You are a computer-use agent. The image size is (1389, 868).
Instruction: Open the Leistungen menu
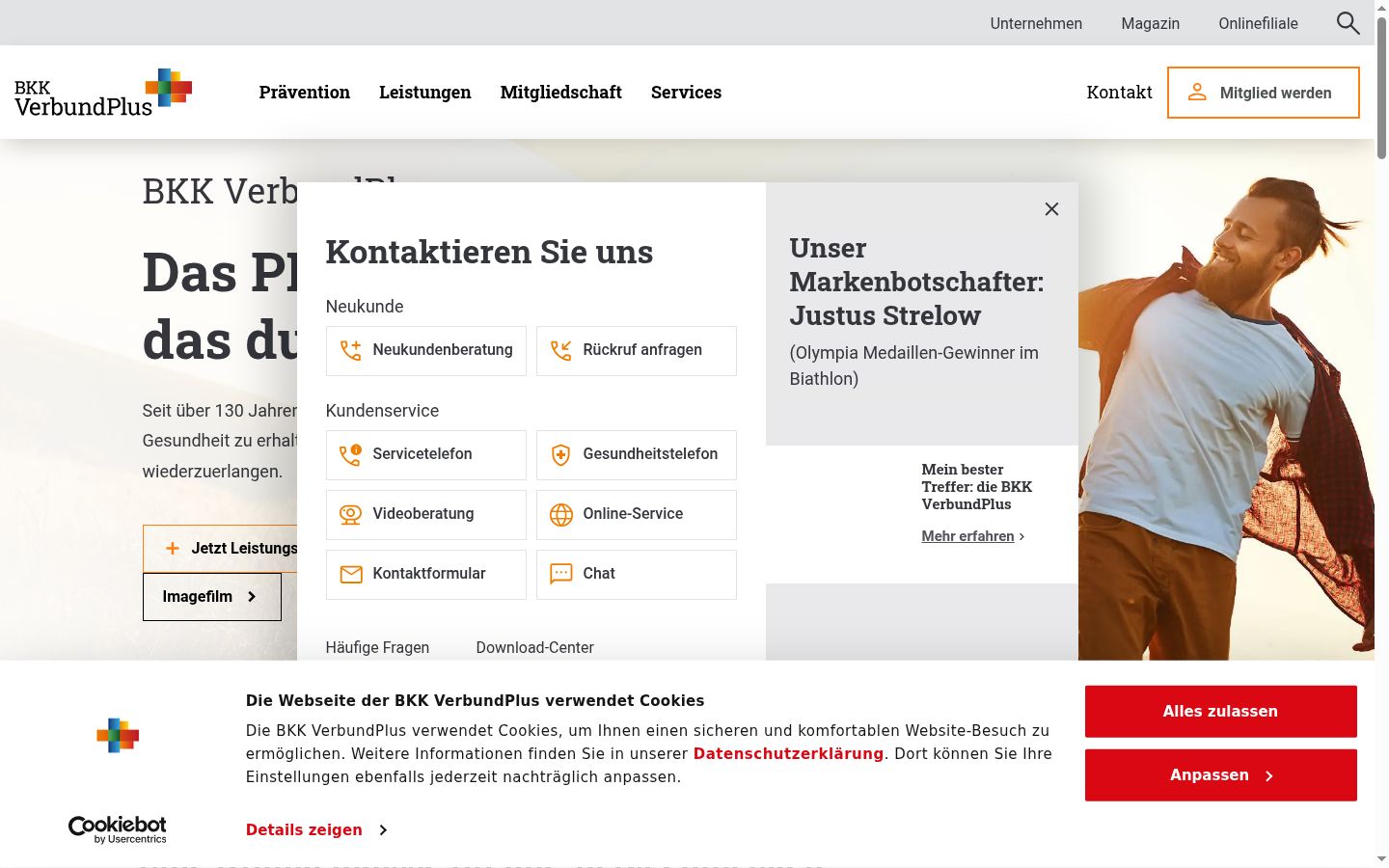pos(425,93)
